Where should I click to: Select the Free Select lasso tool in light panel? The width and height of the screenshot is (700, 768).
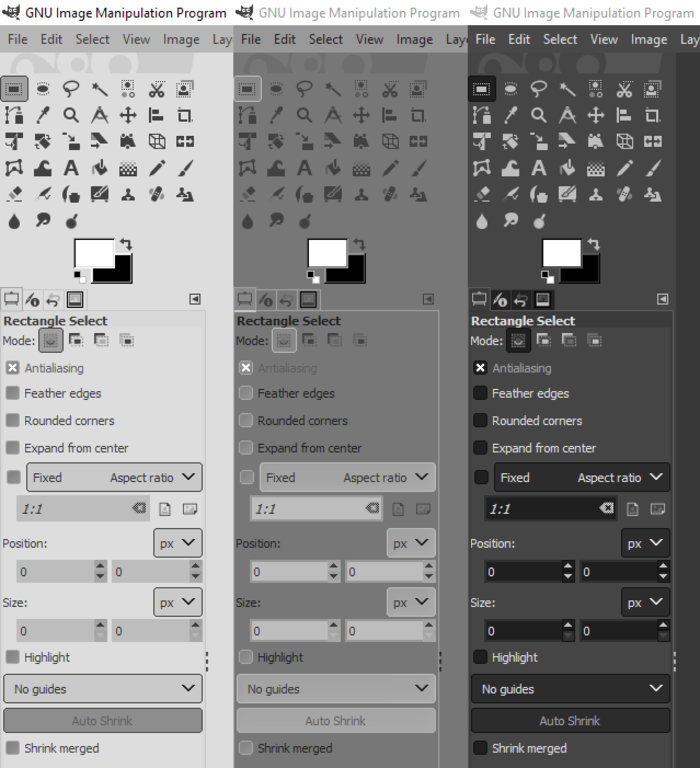click(71, 89)
